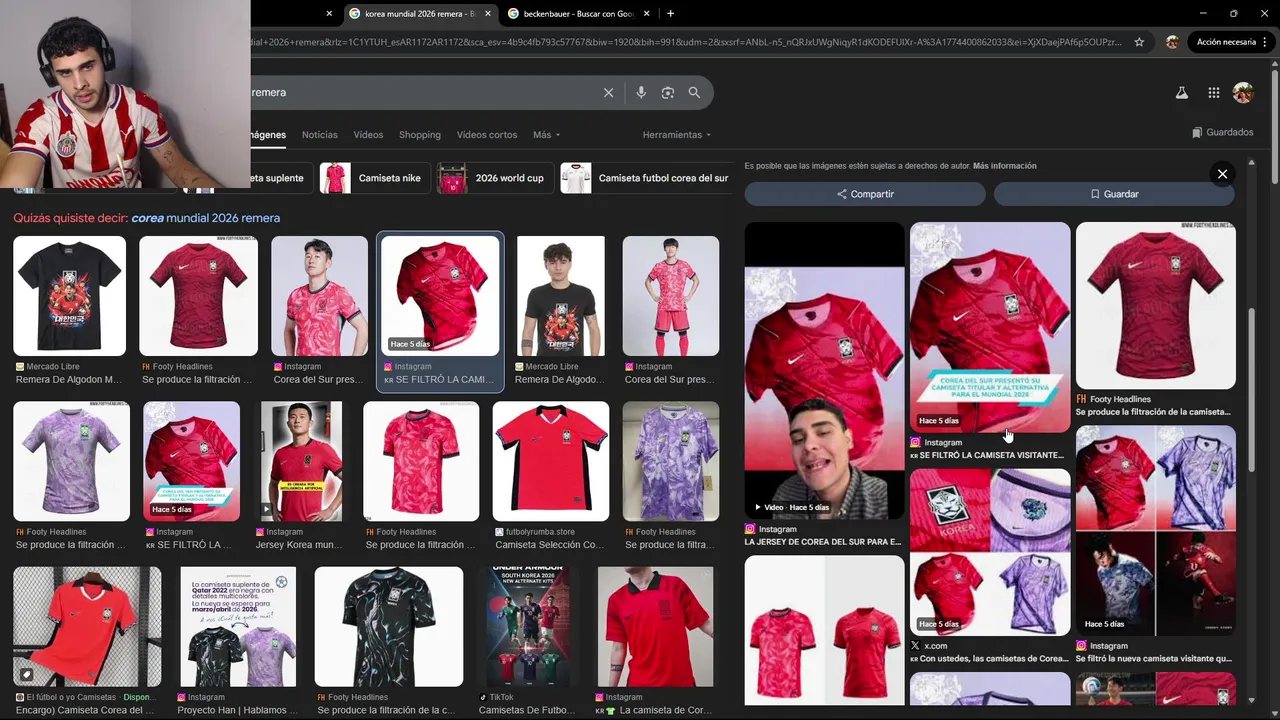Screen dimensions: 1280x720
Task: Open a new browser tab
Action: click(x=670, y=14)
